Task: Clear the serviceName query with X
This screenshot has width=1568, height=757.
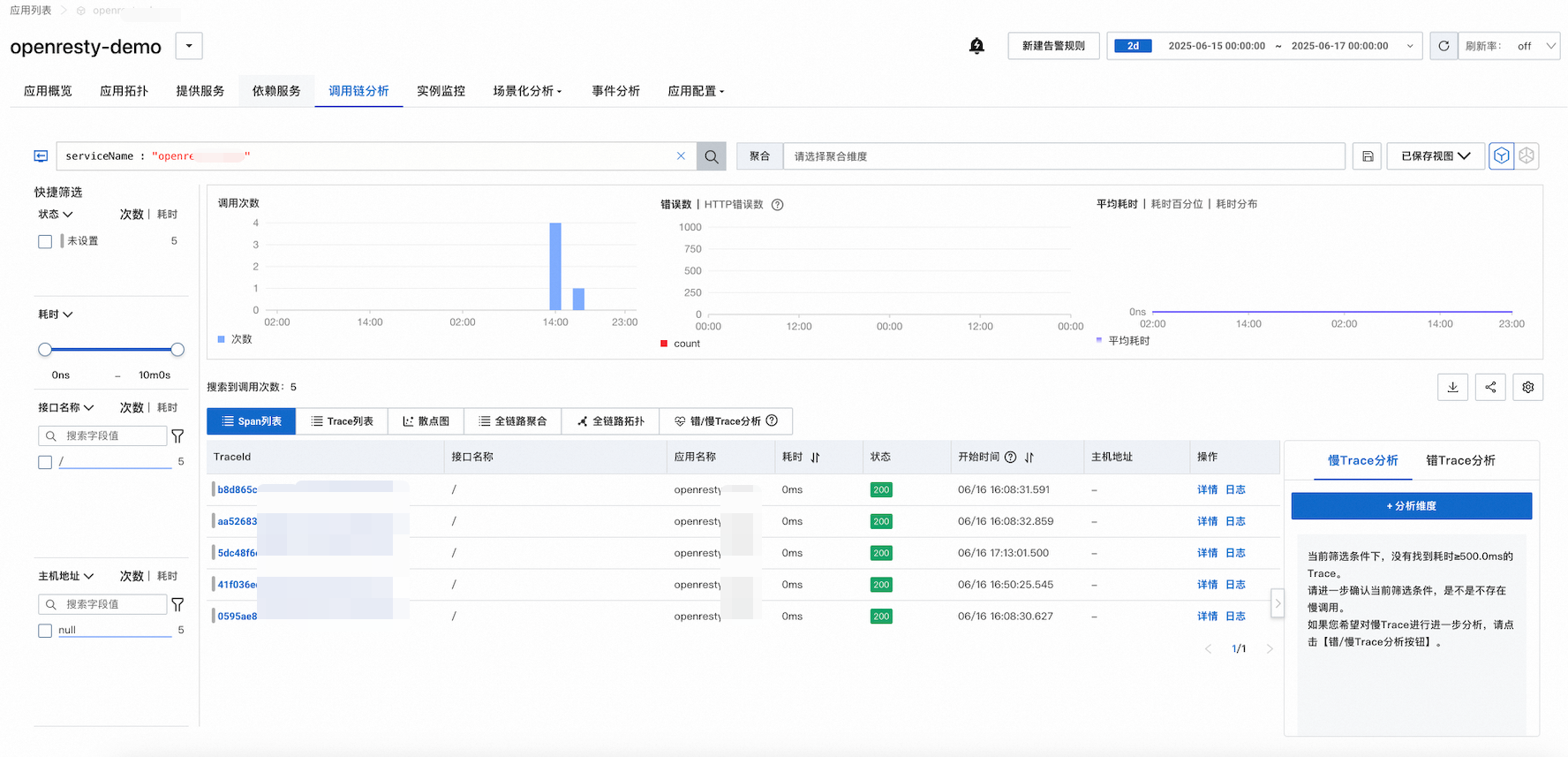Action: [681, 156]
